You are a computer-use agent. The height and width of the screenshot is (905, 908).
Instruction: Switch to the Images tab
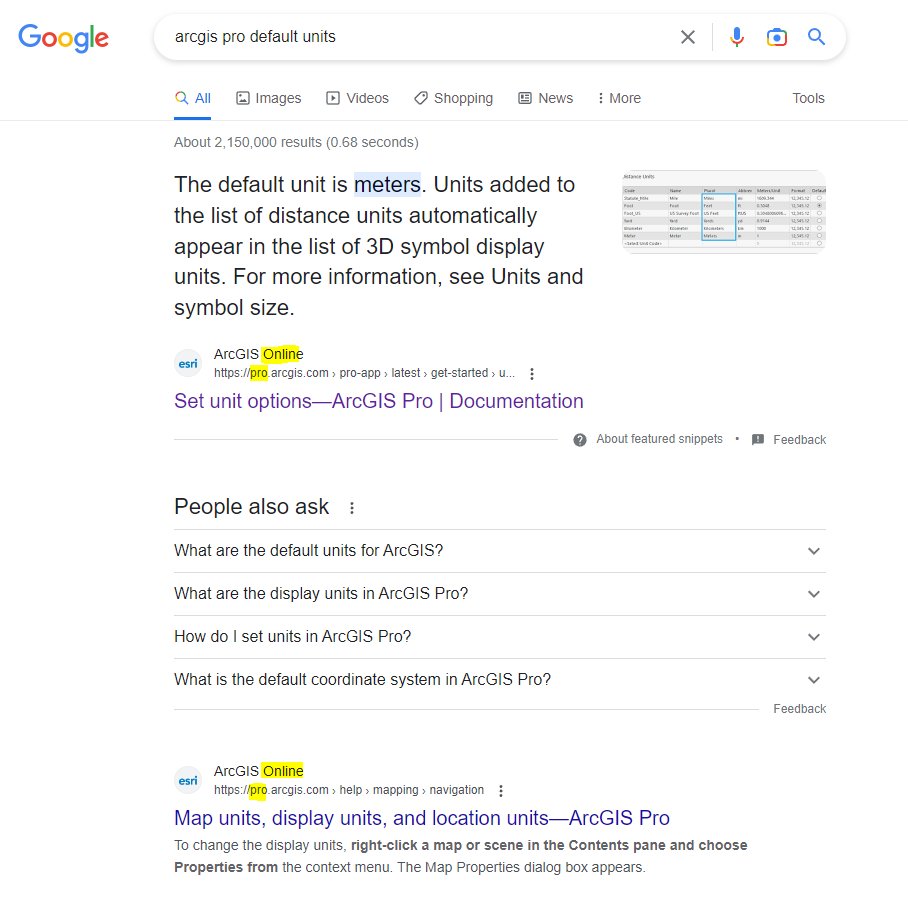[x=268, y=98]
